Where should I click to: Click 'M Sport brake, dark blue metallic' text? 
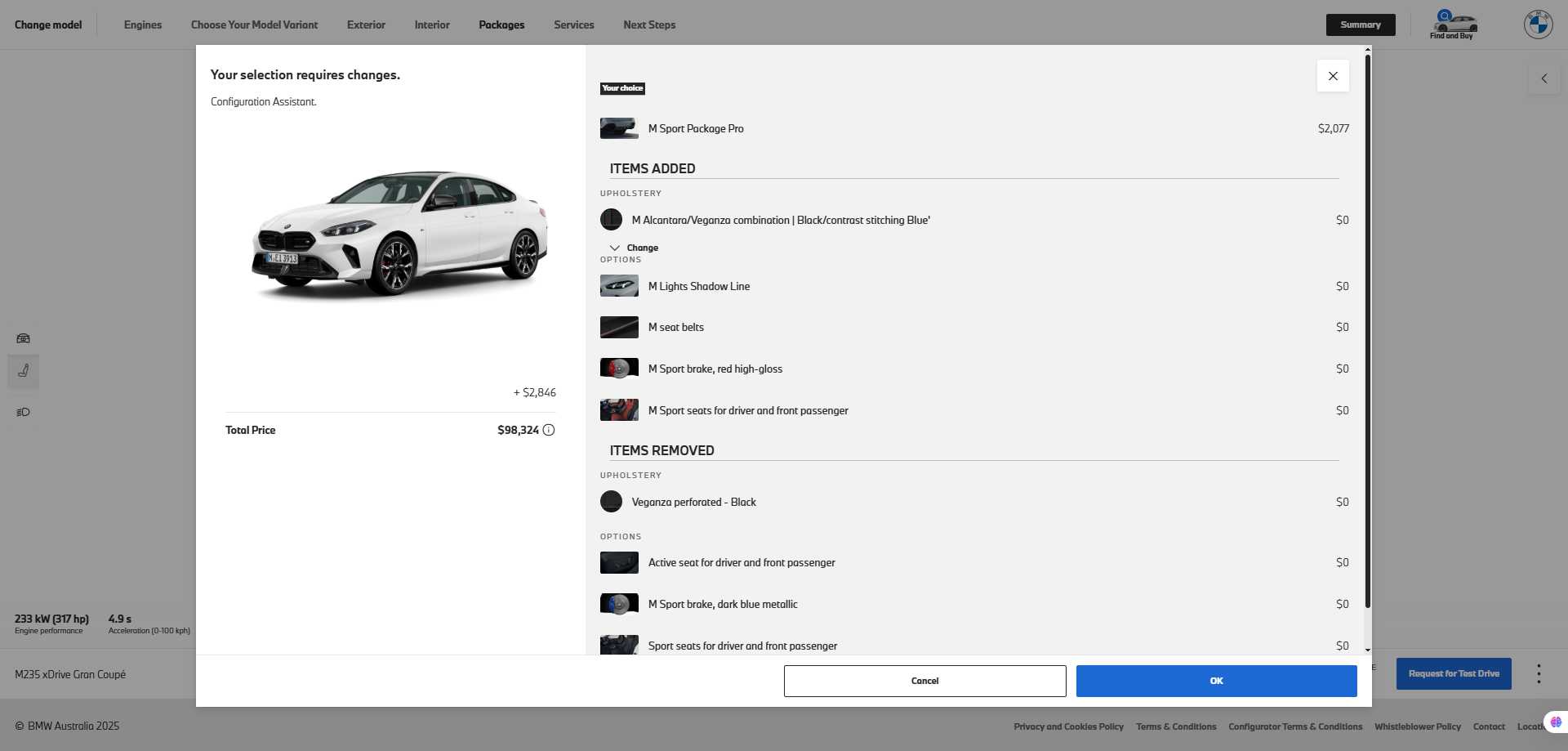click(723, 604)
